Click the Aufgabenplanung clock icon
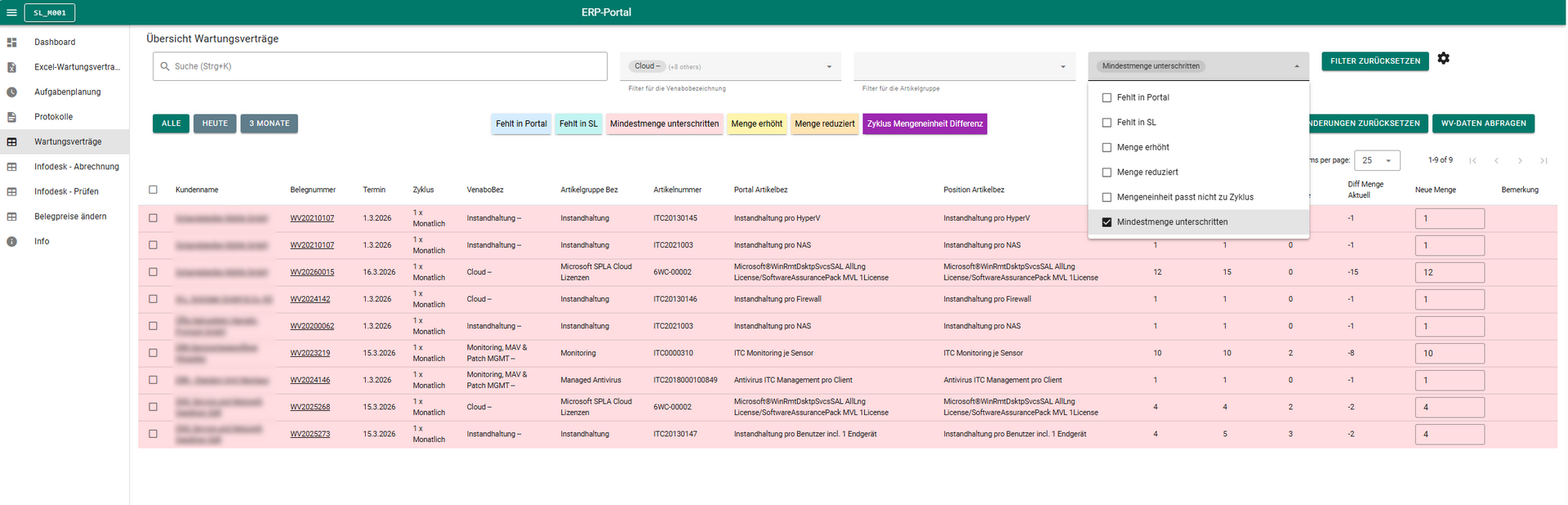1568x505 pixels. point(11,92)
